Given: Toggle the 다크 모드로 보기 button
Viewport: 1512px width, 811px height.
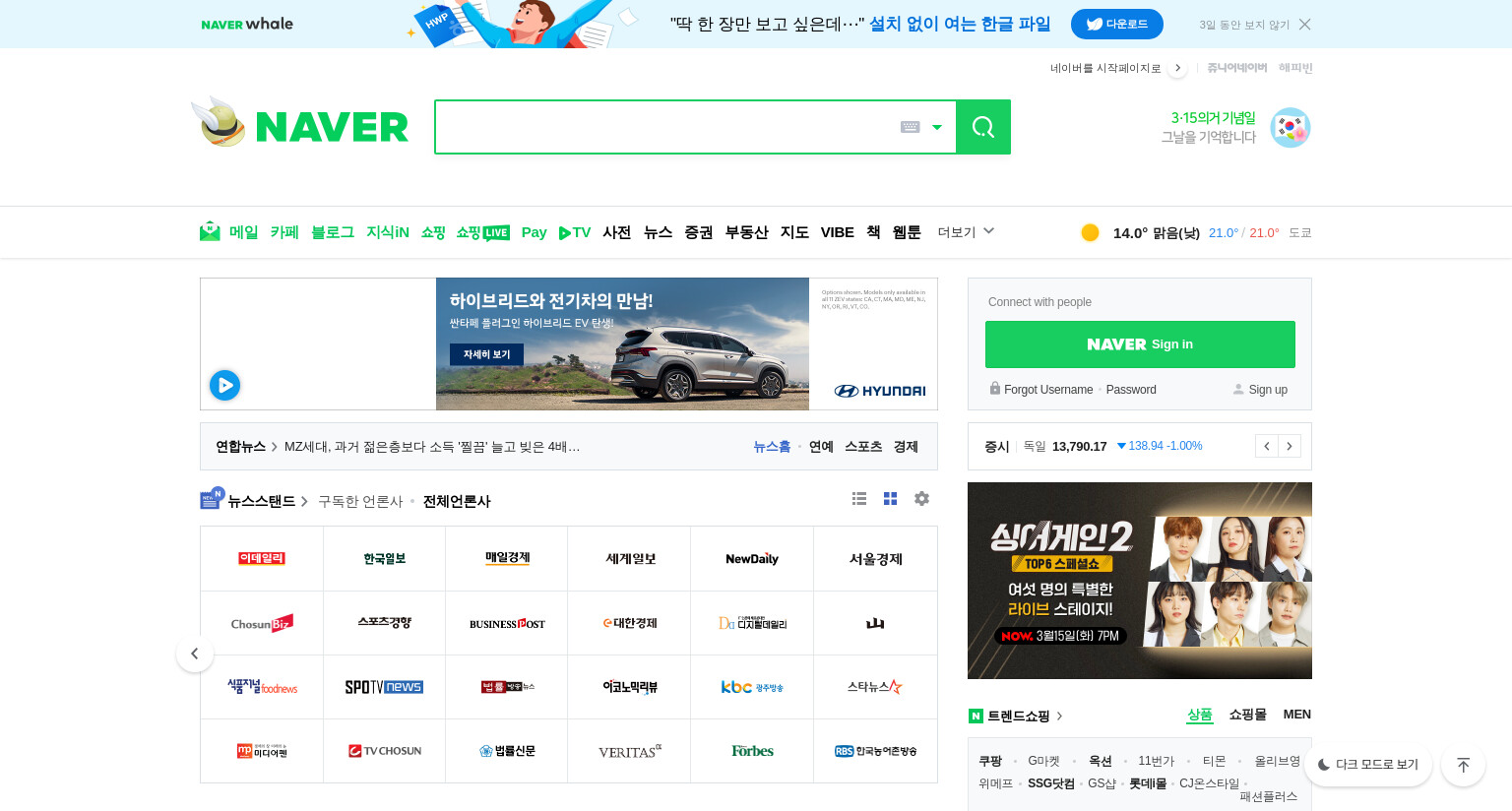Looking at the screenshot, I should click(1368, 764).
